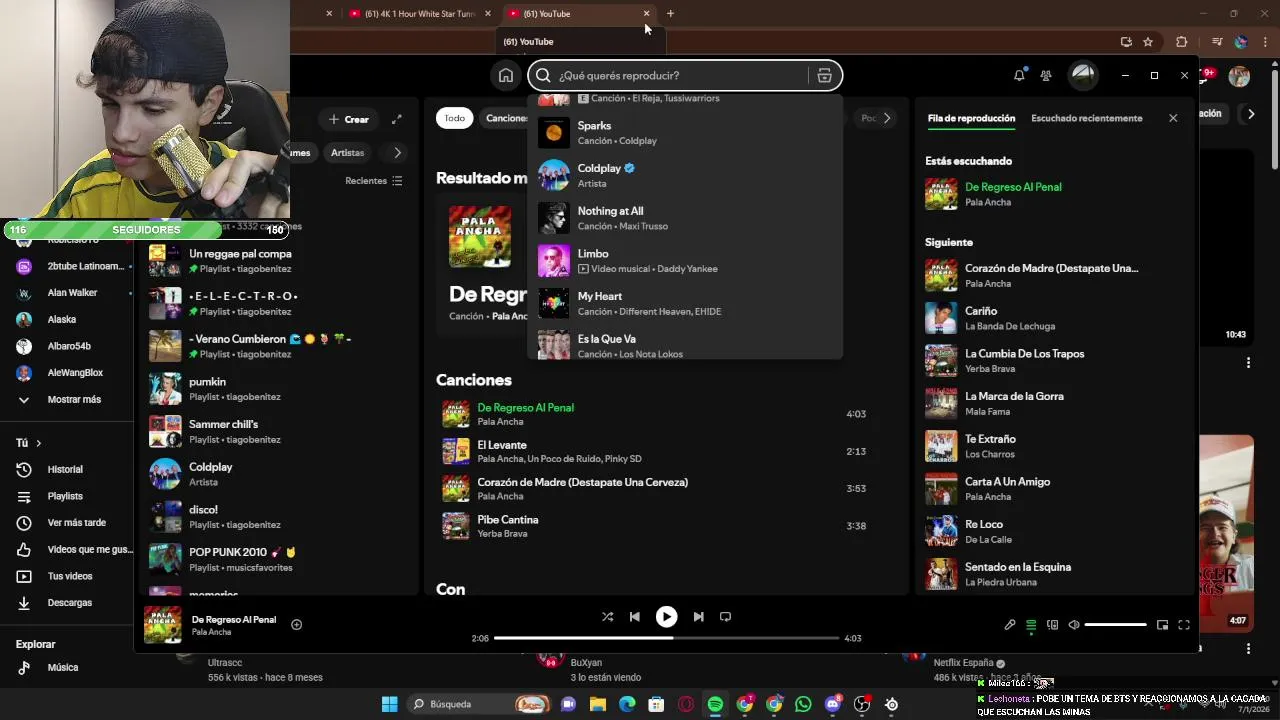
Task: Enter Spotify full screen mode
Action: [x=1184, y=625]
